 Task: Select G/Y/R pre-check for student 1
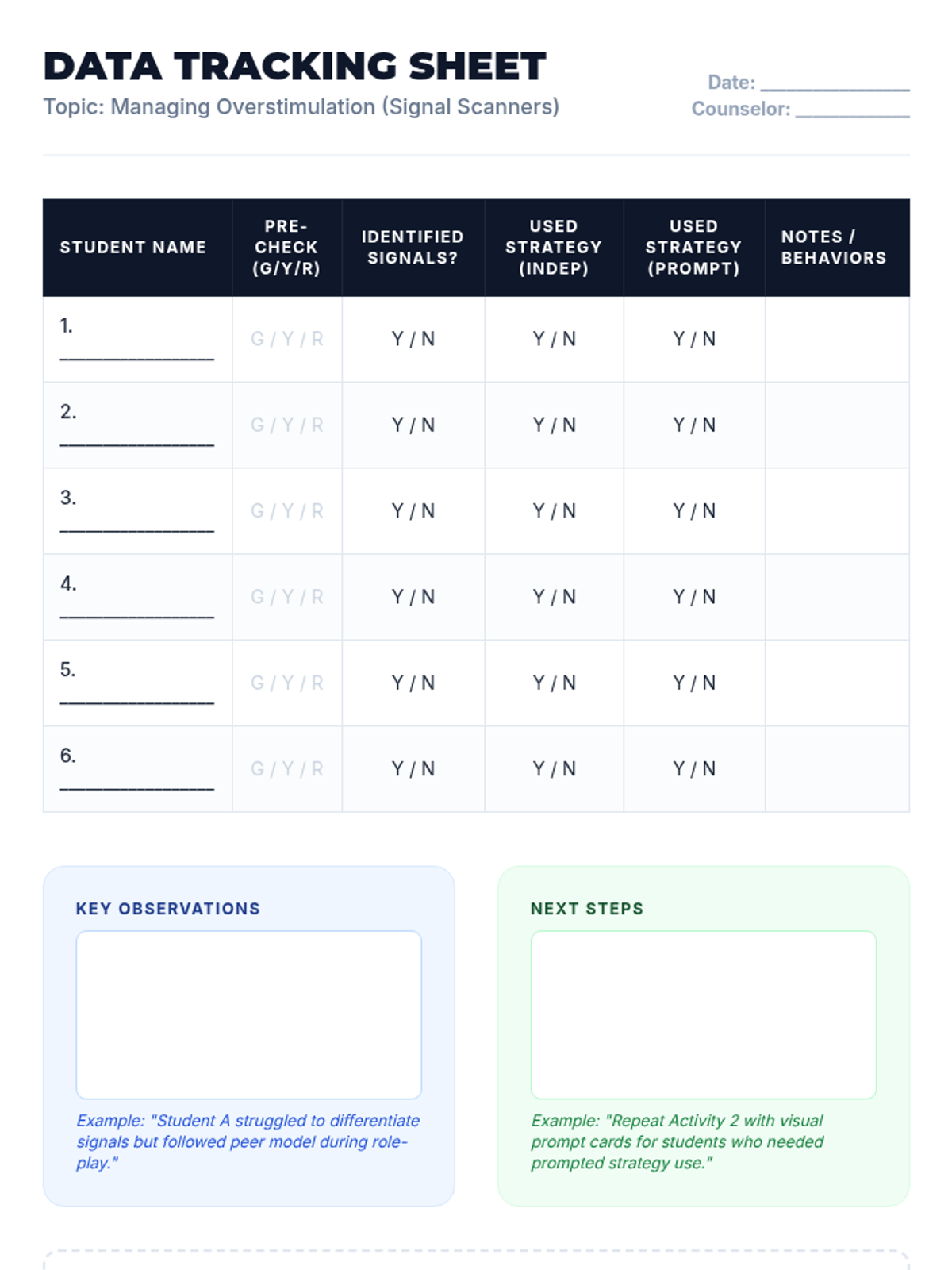pyautogui.click(x=287, y=339)
